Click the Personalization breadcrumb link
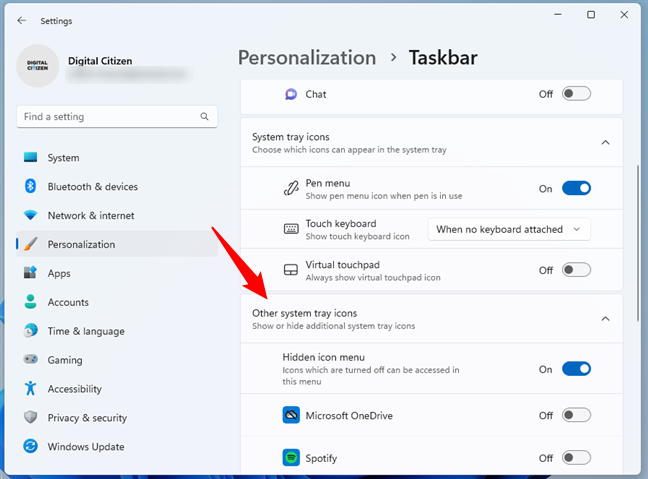 (307, 58)
